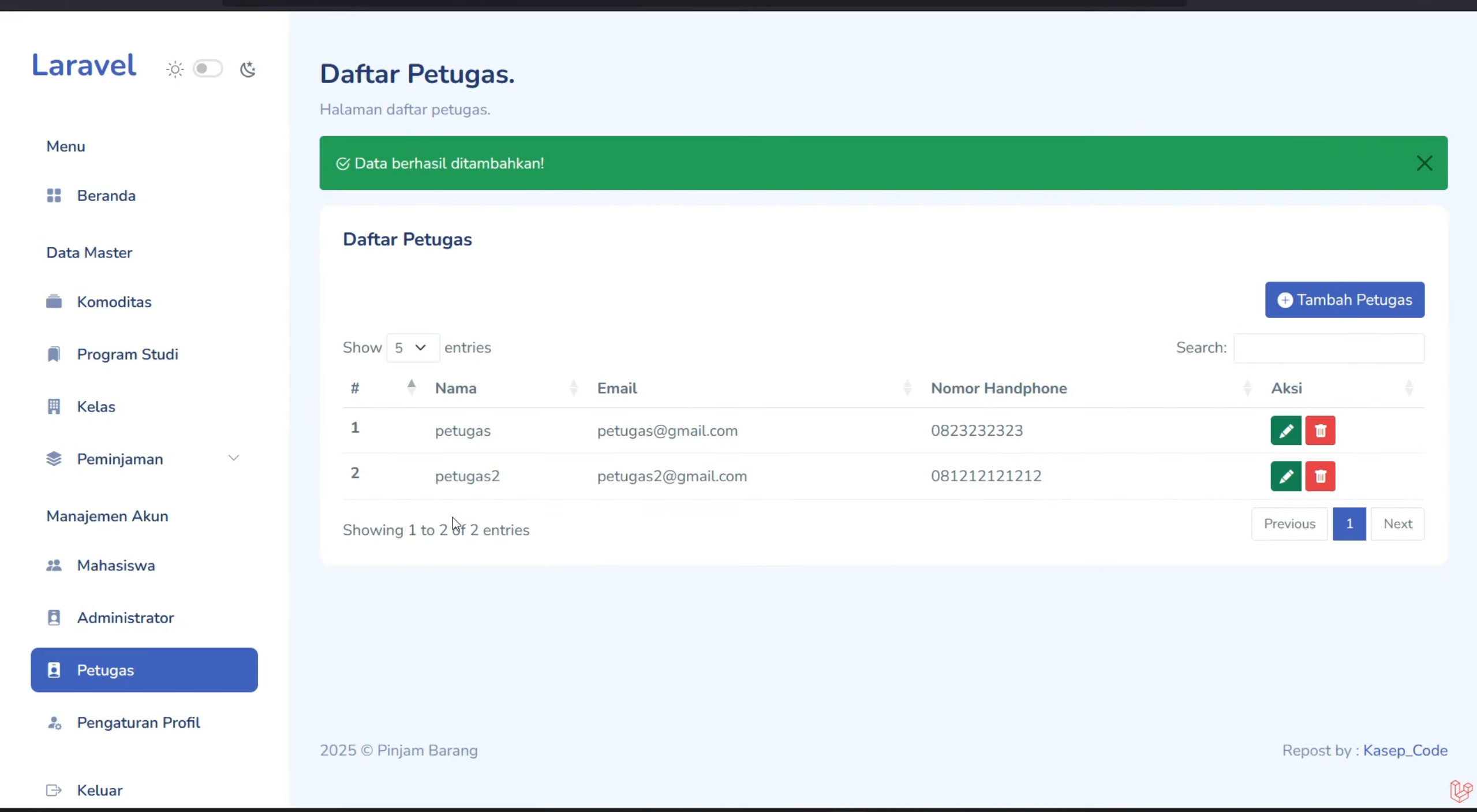Click the Keluar logout icon
The image size is (1477, 812).
[x=54, y=790]
